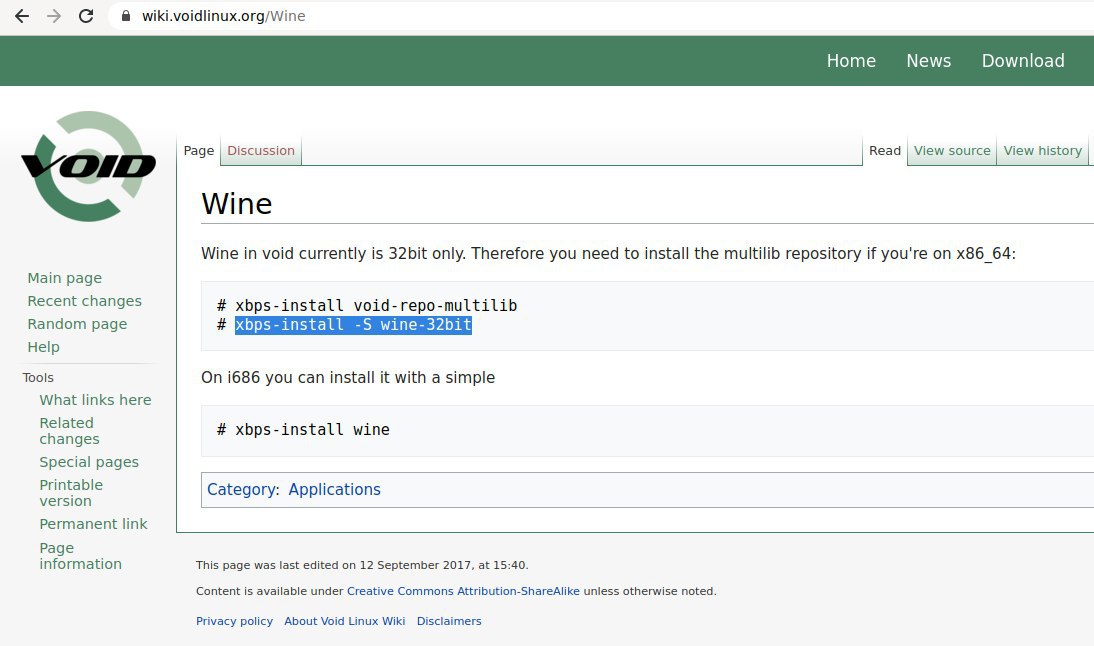Open Special pages link

coord(89,462)
